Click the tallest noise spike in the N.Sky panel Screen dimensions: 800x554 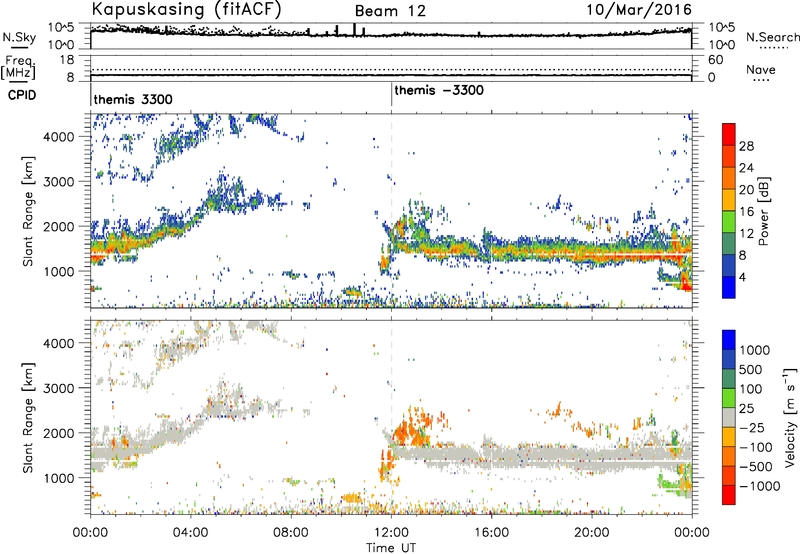pos(354,30)
